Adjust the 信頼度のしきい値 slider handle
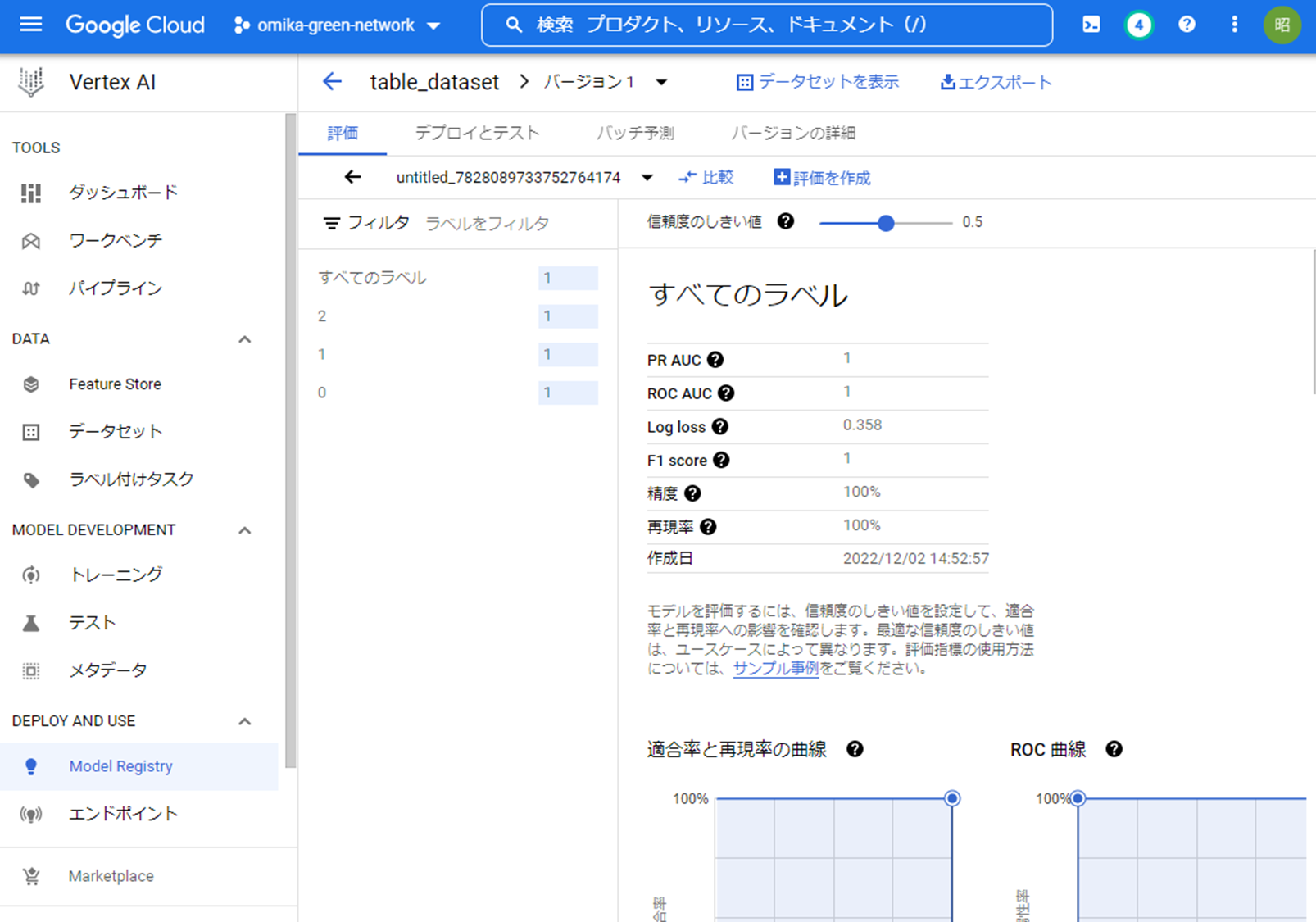This screenshot has height=922, width=1316. pyautogui.click(x=886, y=223)
